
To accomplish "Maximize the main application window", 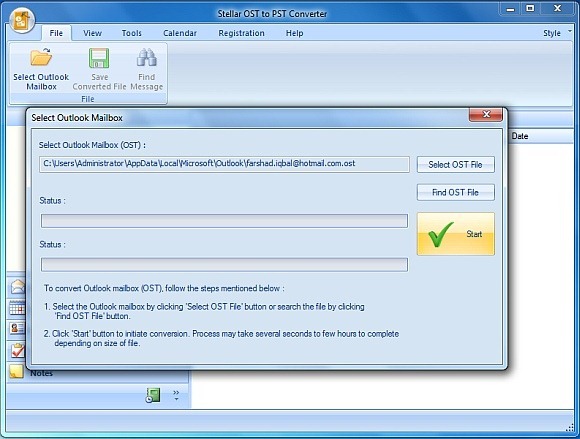I will (x=530, y=8).
